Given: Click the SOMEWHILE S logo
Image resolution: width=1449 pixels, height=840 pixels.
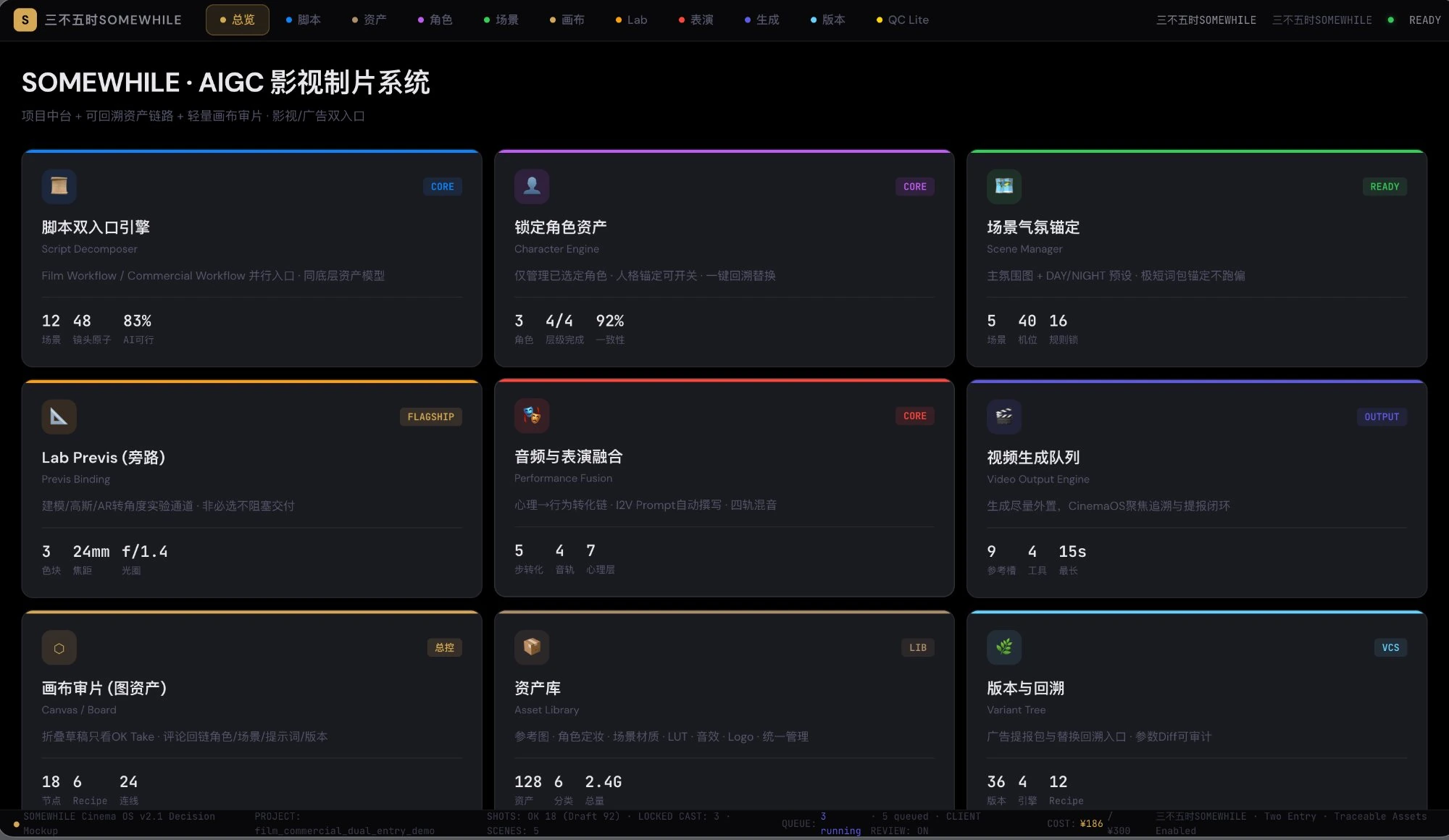Looking at the screenshot, I should 25,20.
